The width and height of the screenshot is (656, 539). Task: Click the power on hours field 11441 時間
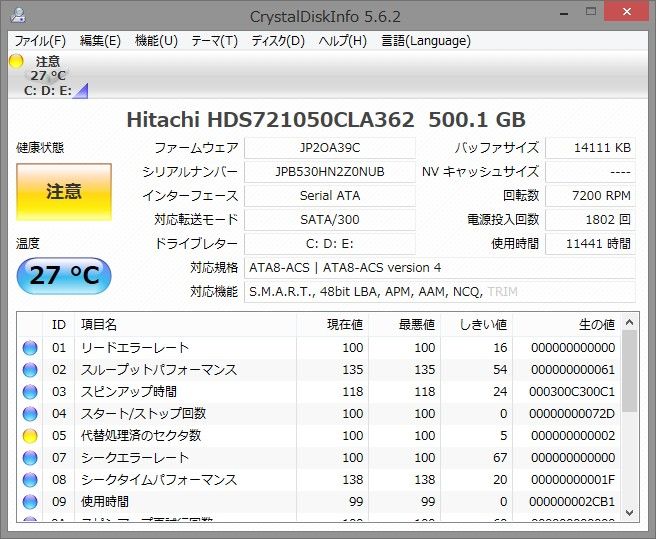click(x=590, y=244)
